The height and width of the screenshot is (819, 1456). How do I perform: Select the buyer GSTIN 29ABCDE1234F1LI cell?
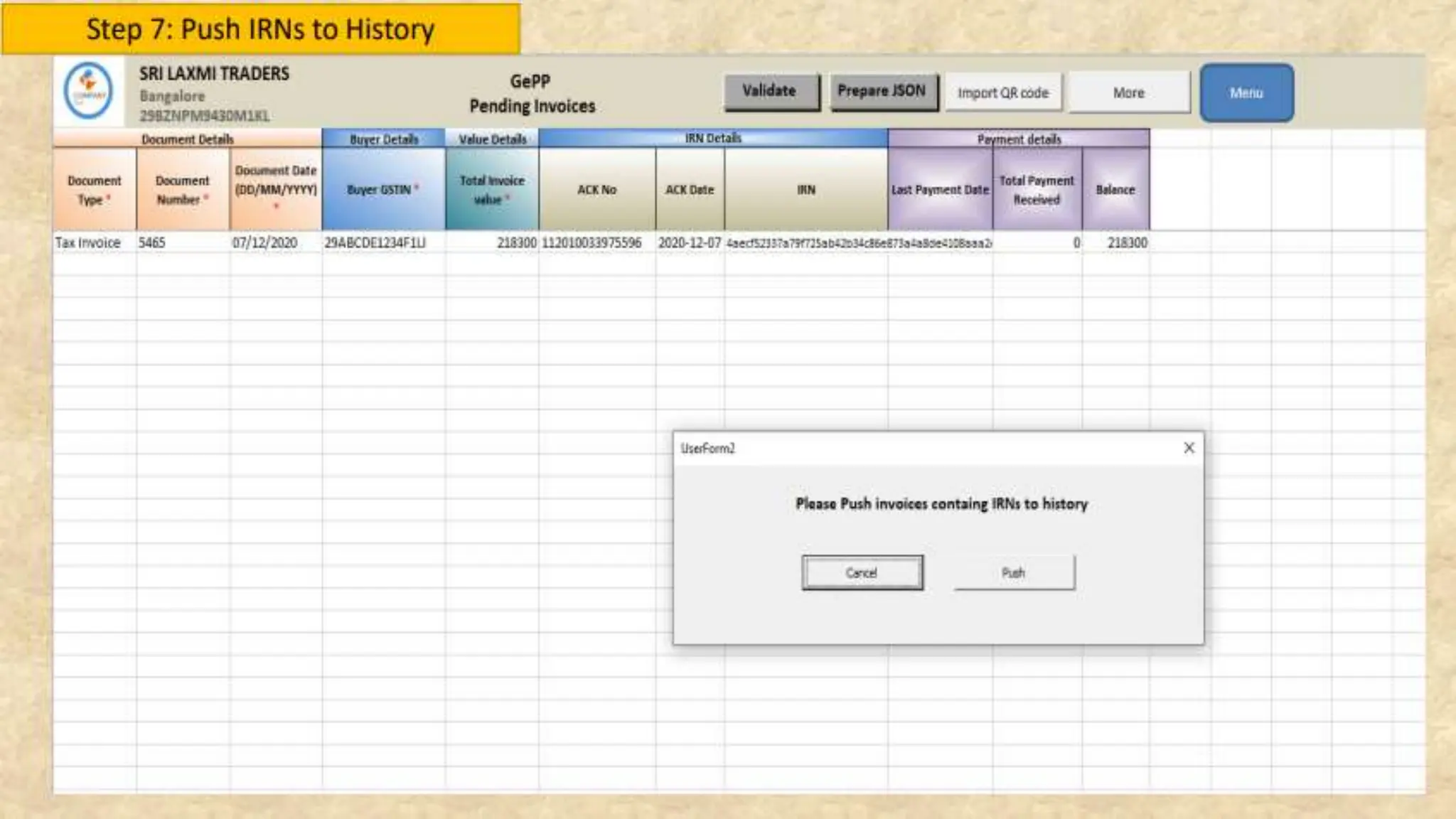coord(375,243)
